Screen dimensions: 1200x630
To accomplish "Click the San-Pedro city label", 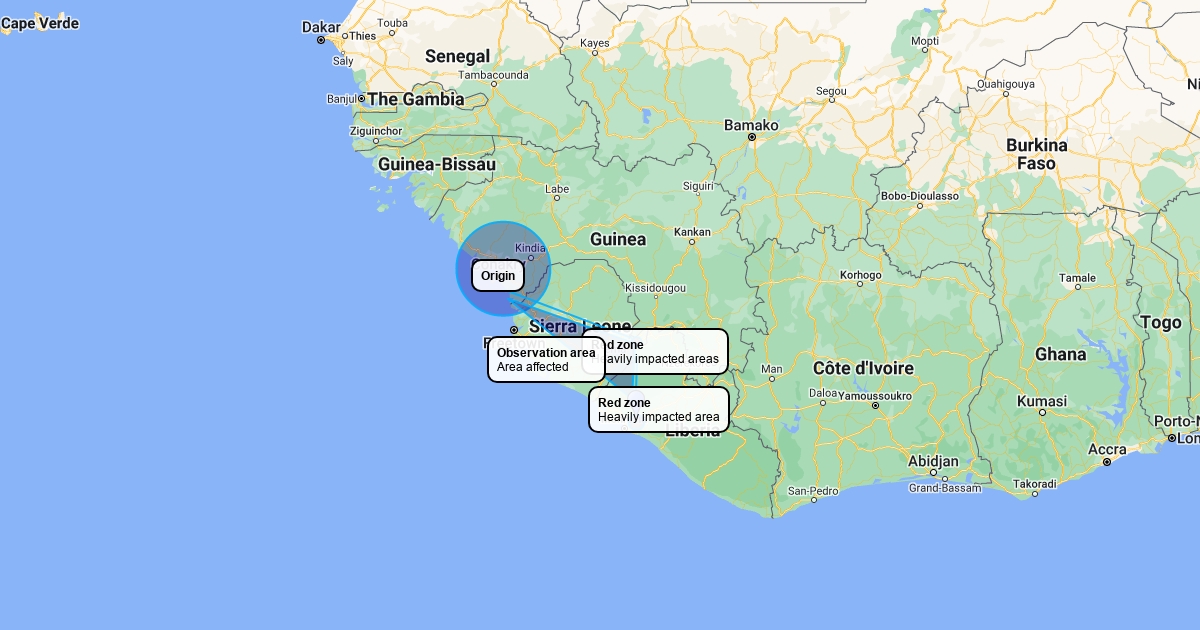I will [x=813, y=491].
